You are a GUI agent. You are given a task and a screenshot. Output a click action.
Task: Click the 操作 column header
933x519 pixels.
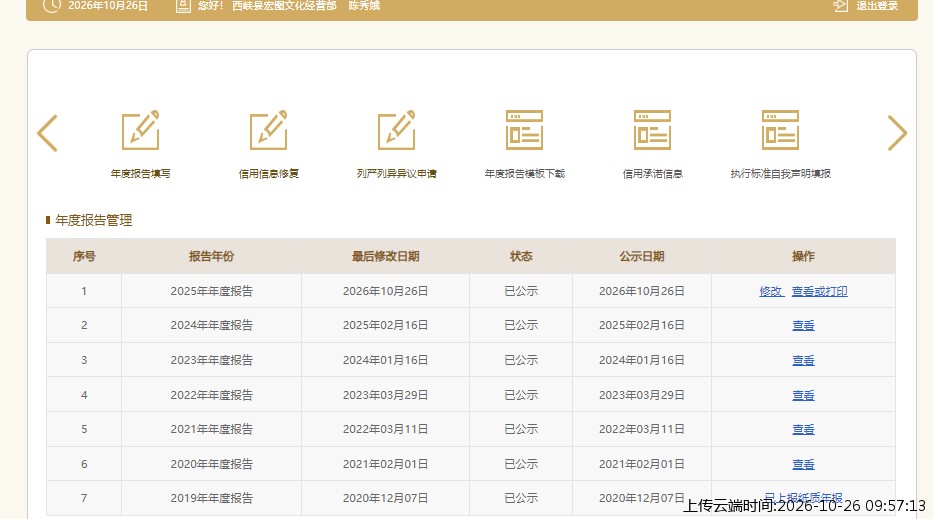(x=803, y=257)
